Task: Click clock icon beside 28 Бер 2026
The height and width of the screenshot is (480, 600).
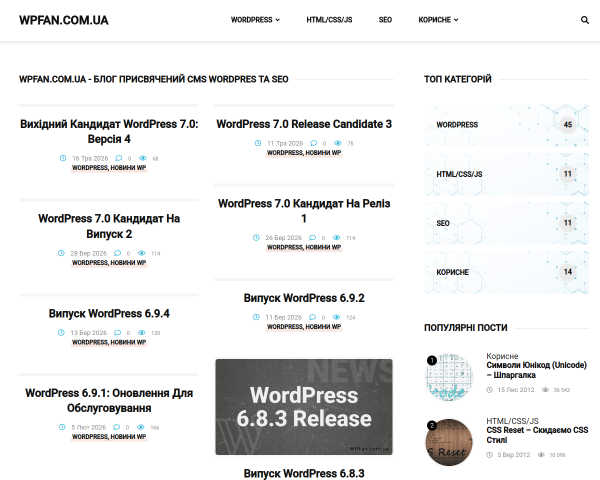Action: 61,253
